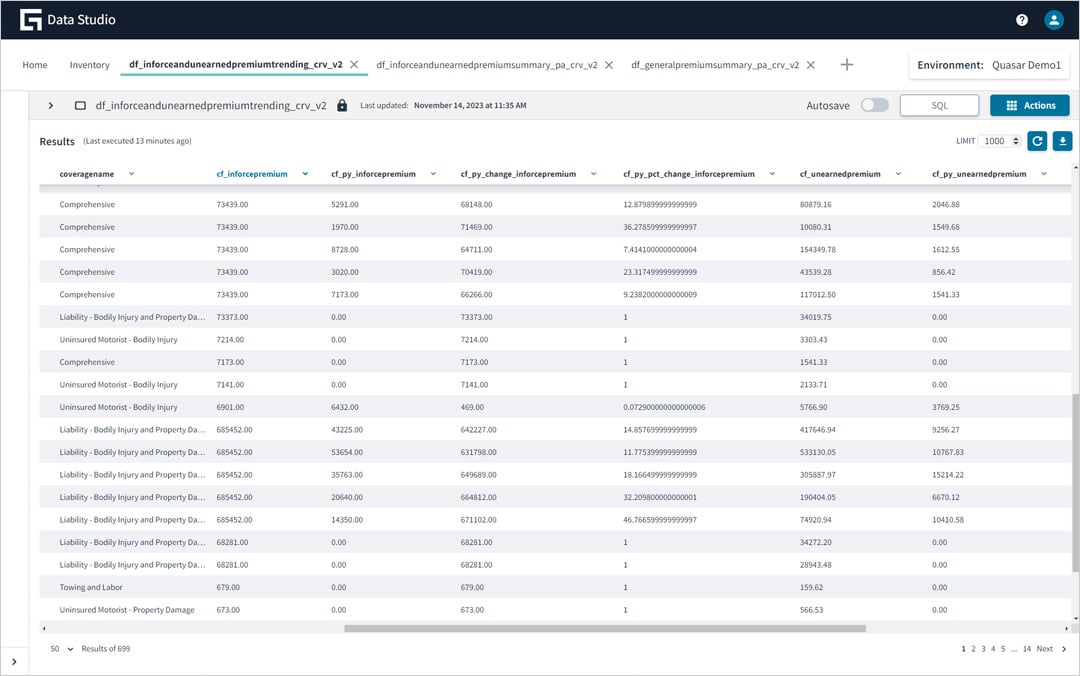Toggle the left panel collapse arrow at bottom
Viewport: 1080px width, 676px height.
tap(14, 660)
